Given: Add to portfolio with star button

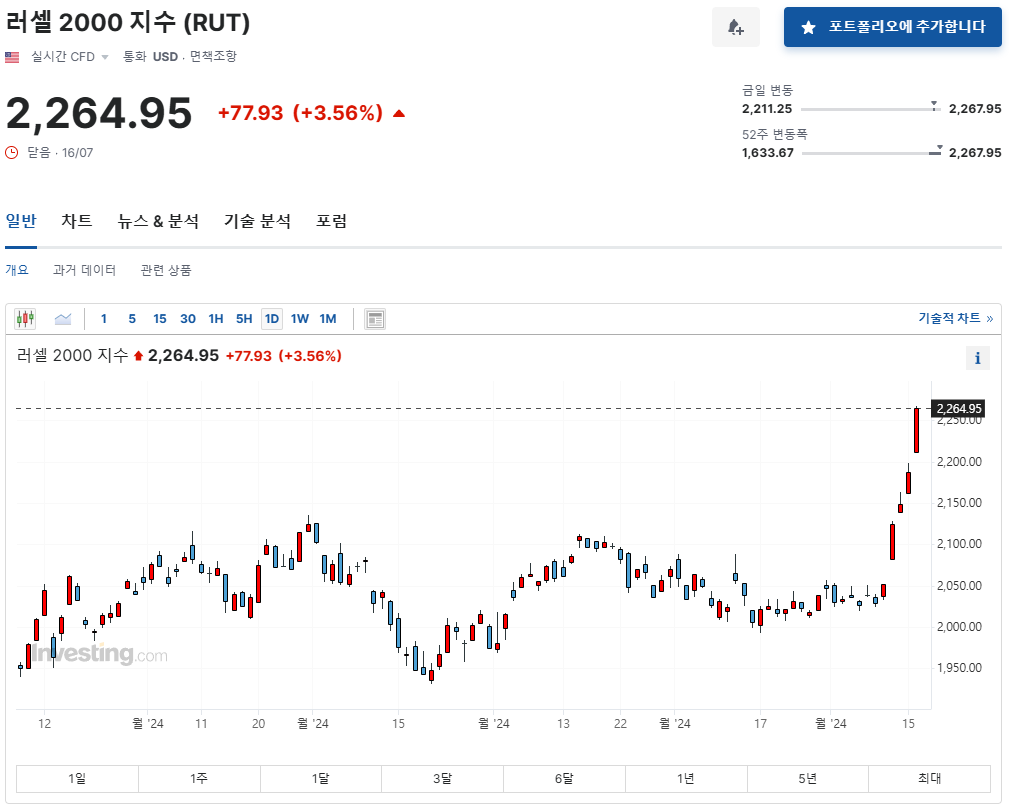Looking at the screenshot, I should pos(893,27).
